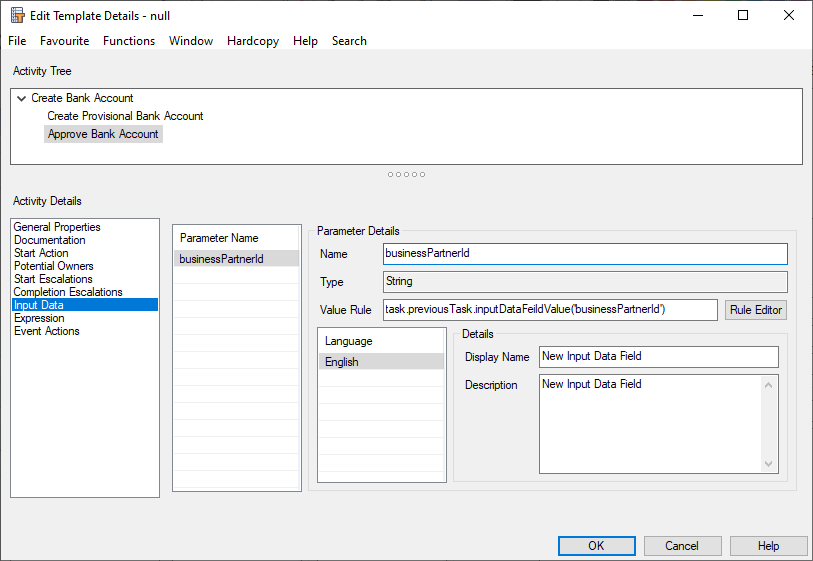Open the Hardcopy menu
This screenshot has width=813, height=561.
click(x=253, y=41)
